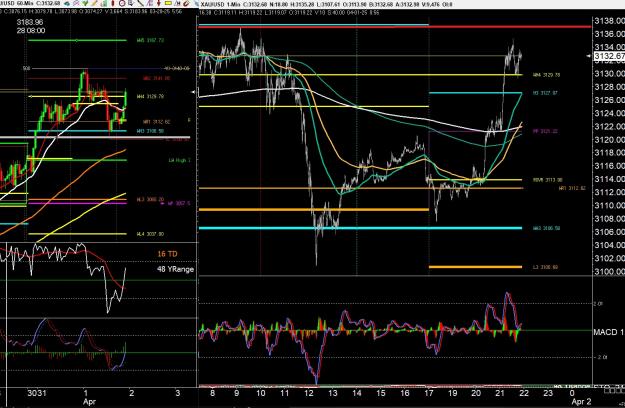
Task: Click the 3031 date label on the 60-min time axis
Action: 37,393
